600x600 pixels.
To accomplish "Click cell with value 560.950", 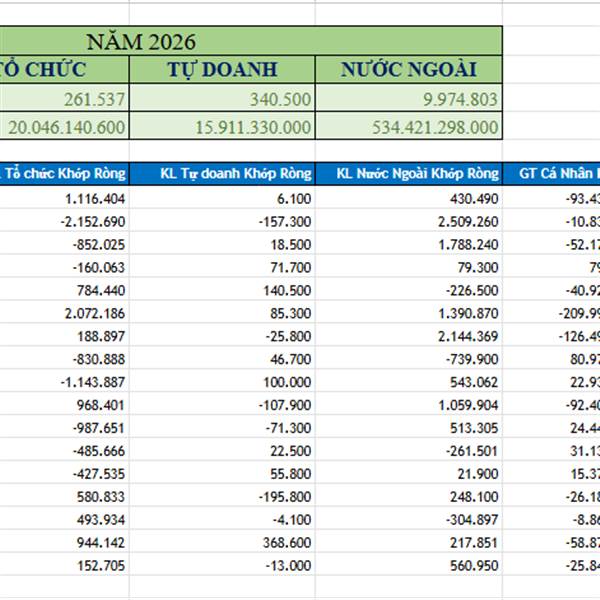I will pos(409,565).
